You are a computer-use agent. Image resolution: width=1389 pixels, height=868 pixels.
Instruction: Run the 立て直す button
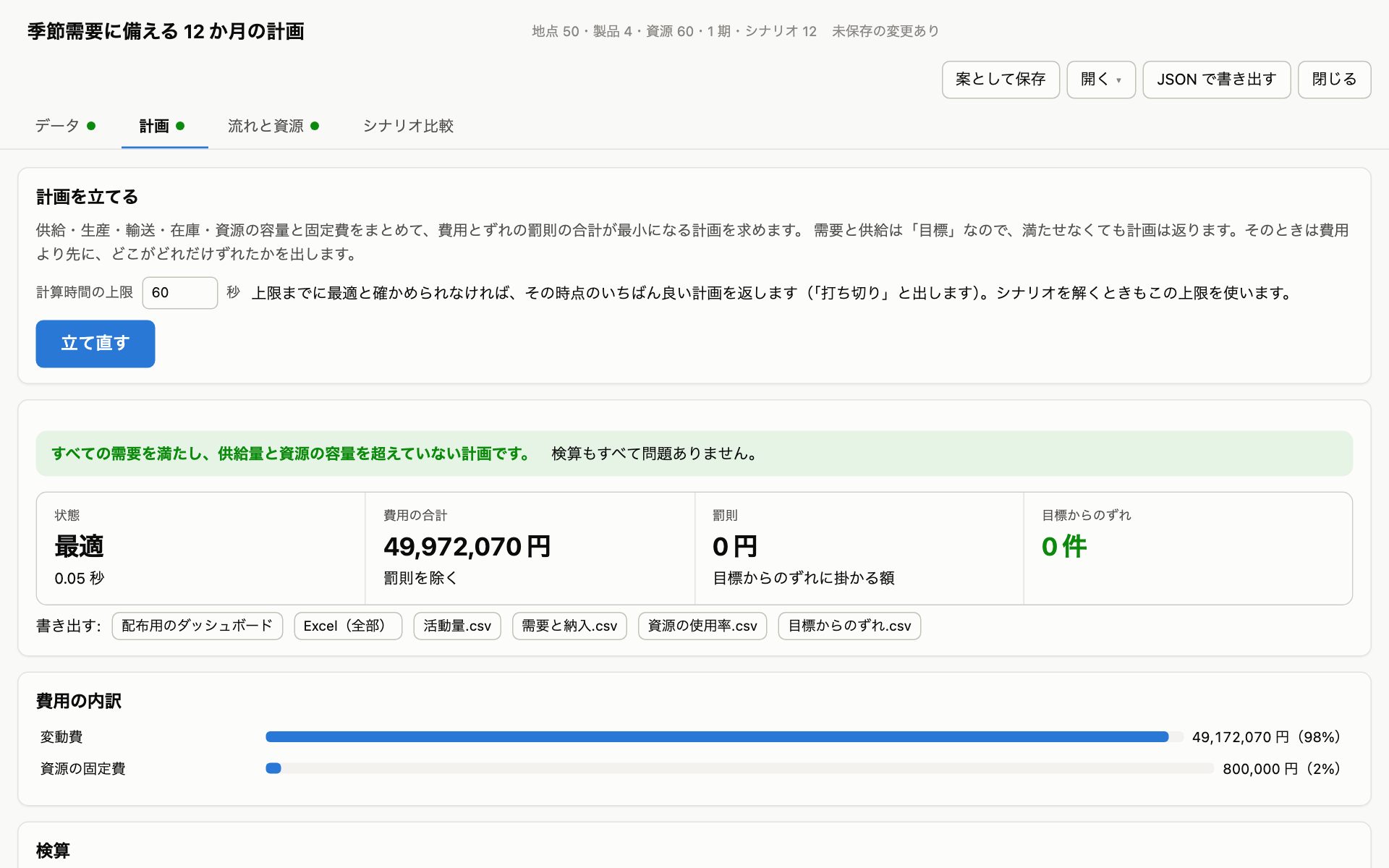click(95, 344)
